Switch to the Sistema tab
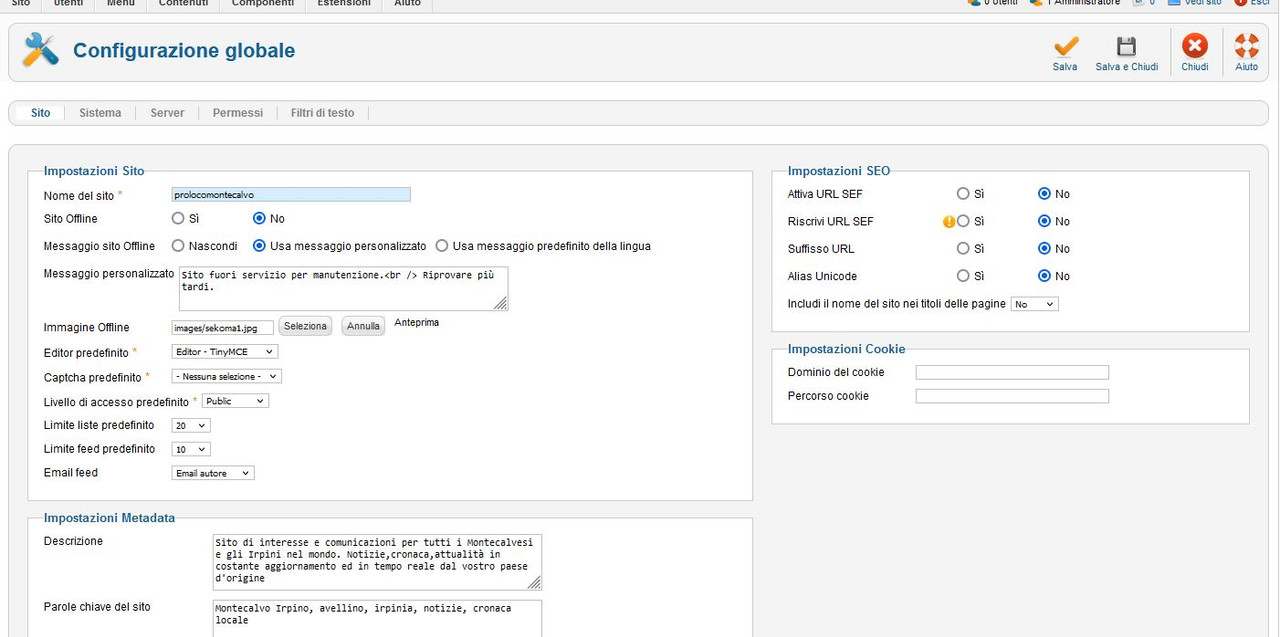 100,113
